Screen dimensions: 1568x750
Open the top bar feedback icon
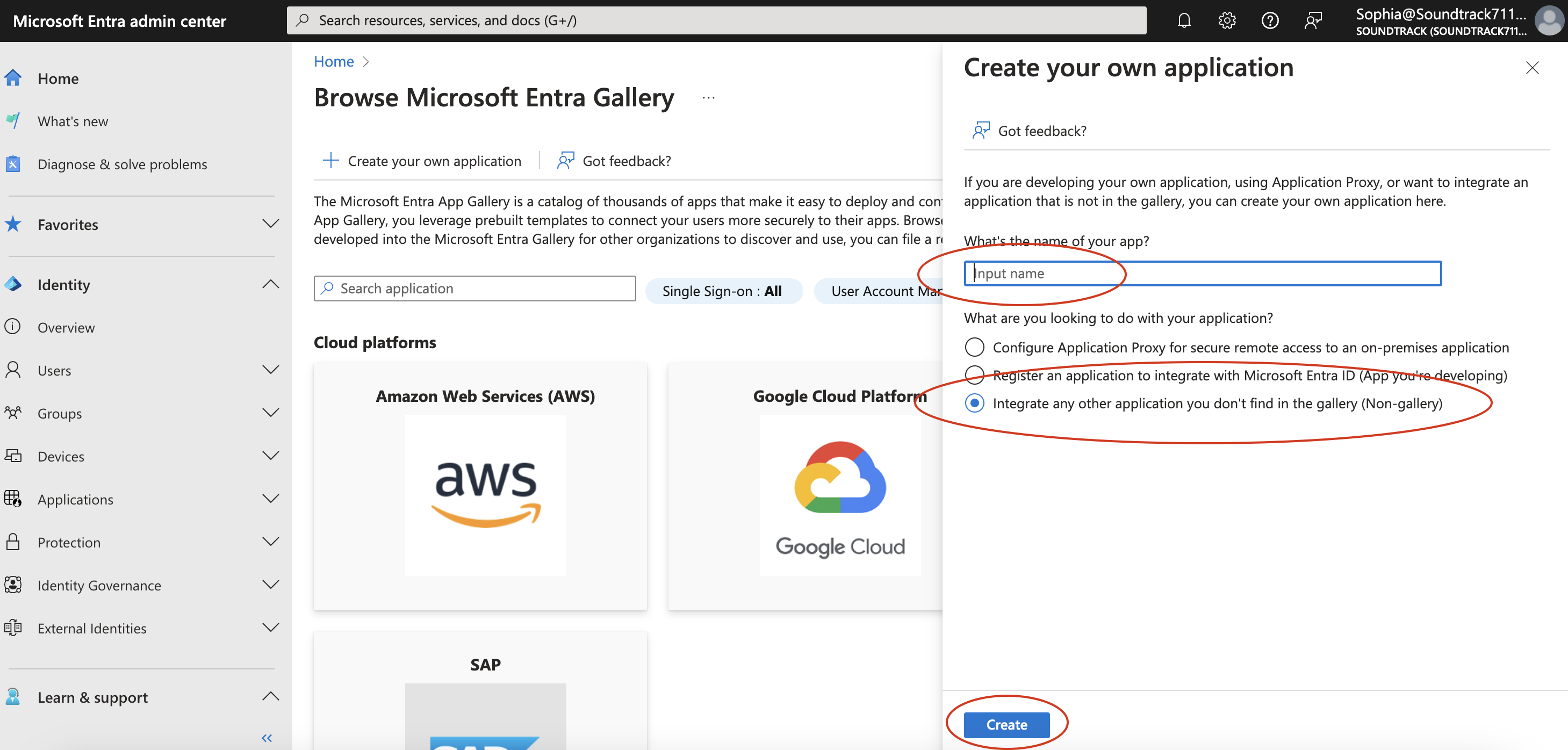point(1313,21)
